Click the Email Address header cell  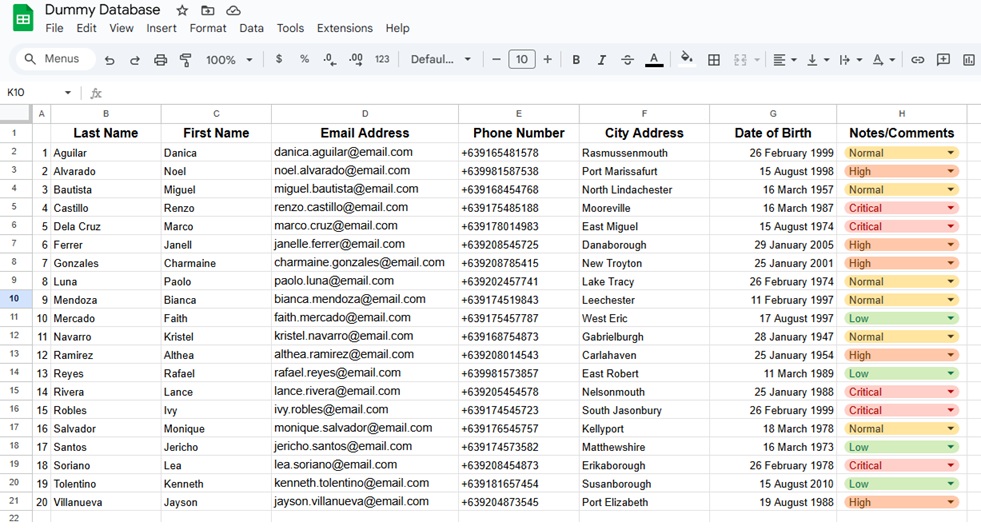pos(365,133)
